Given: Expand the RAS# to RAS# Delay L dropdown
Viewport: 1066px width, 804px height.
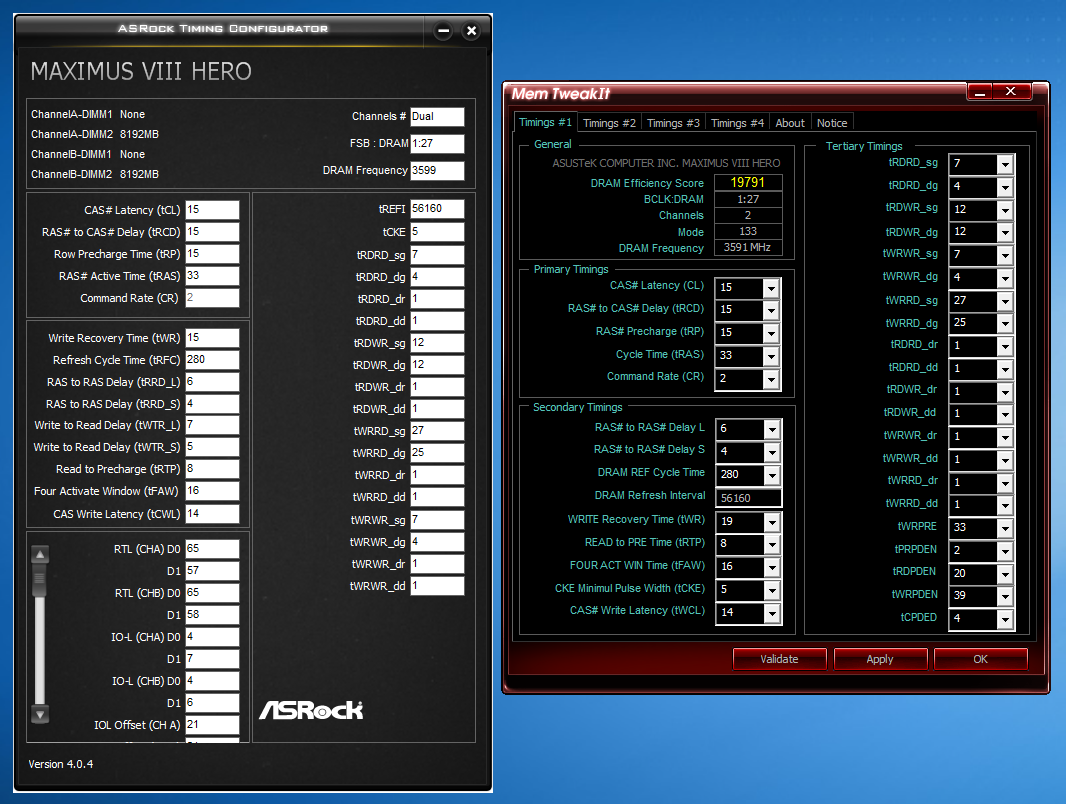Looking at the screenshot, I should [772, 430].
